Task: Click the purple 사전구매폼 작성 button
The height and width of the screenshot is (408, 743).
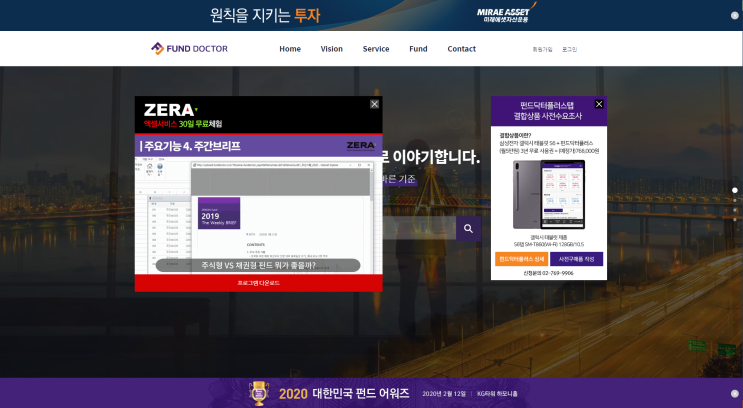Action: pos(576,259)
